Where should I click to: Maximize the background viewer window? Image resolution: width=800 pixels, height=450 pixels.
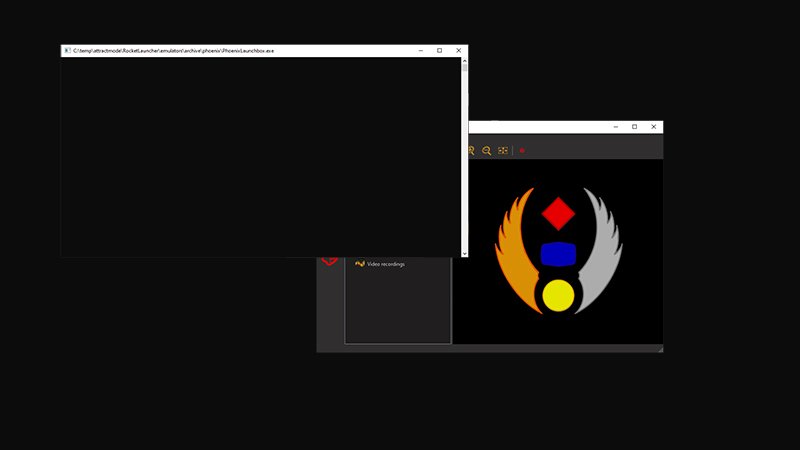tap(635, 127)
